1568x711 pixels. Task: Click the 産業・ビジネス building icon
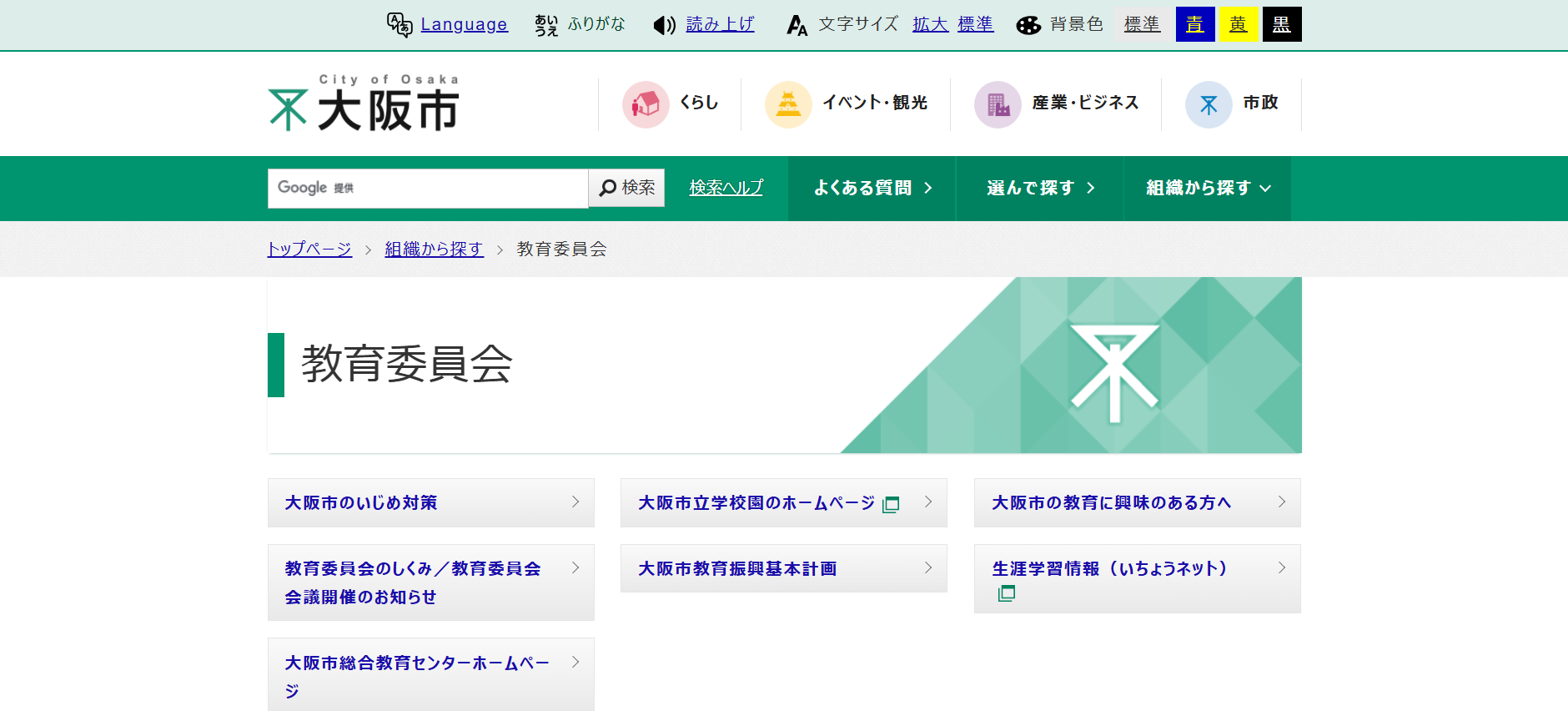998,104
